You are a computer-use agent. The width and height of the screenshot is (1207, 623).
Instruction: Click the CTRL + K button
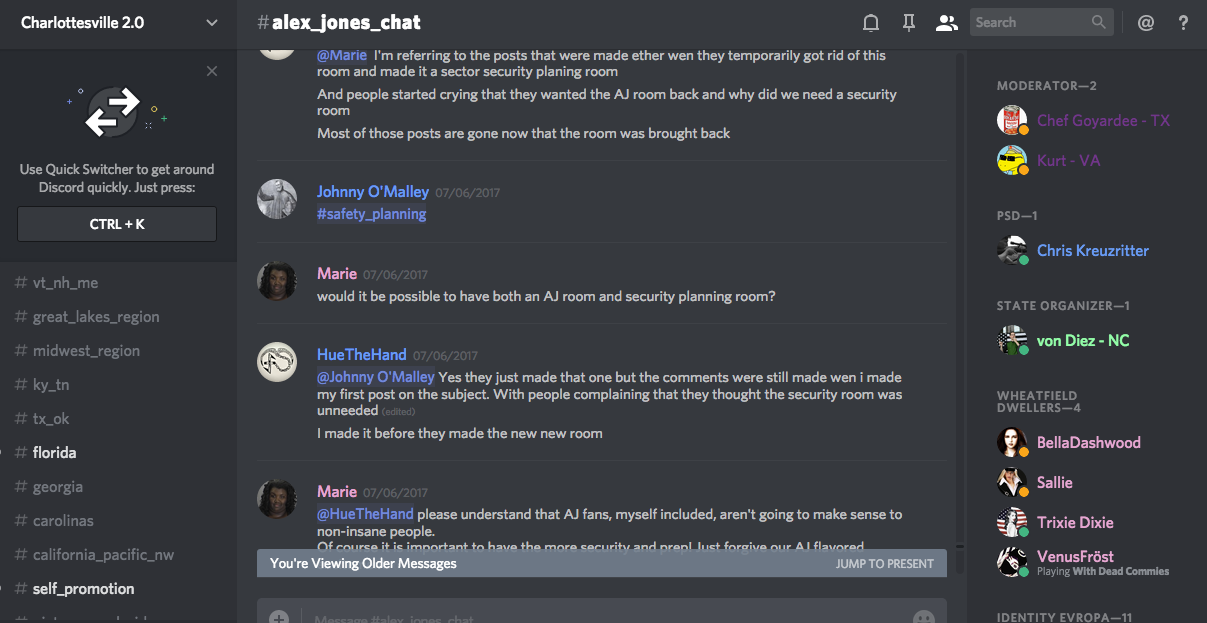coord(117,224)
